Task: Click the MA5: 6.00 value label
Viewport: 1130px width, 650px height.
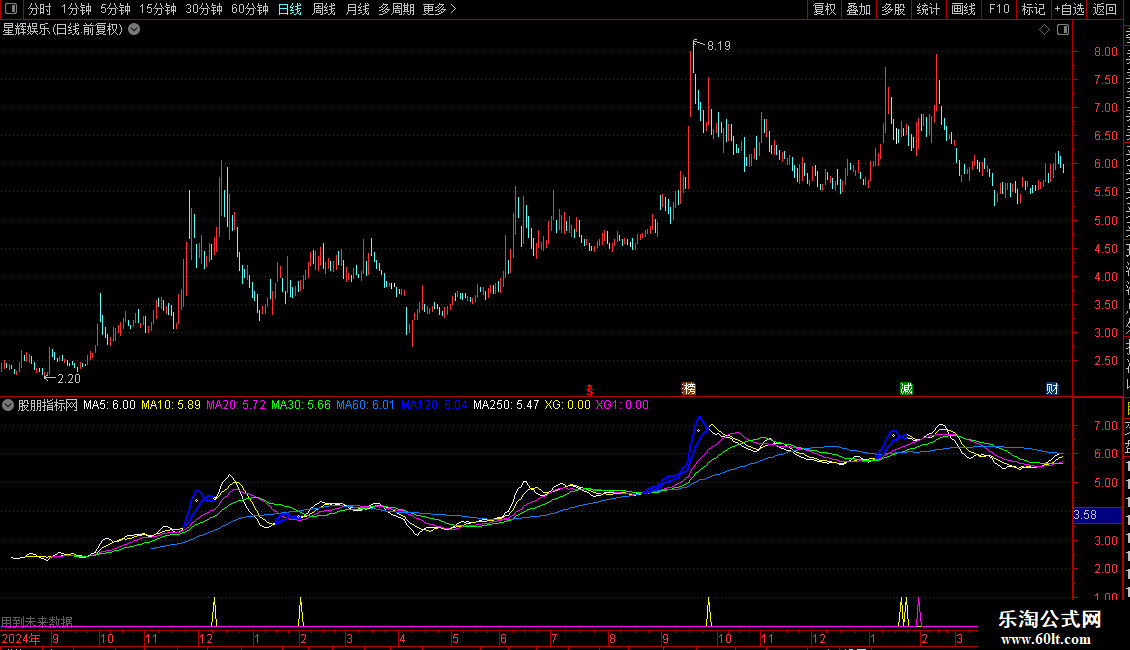Action: 109,405
